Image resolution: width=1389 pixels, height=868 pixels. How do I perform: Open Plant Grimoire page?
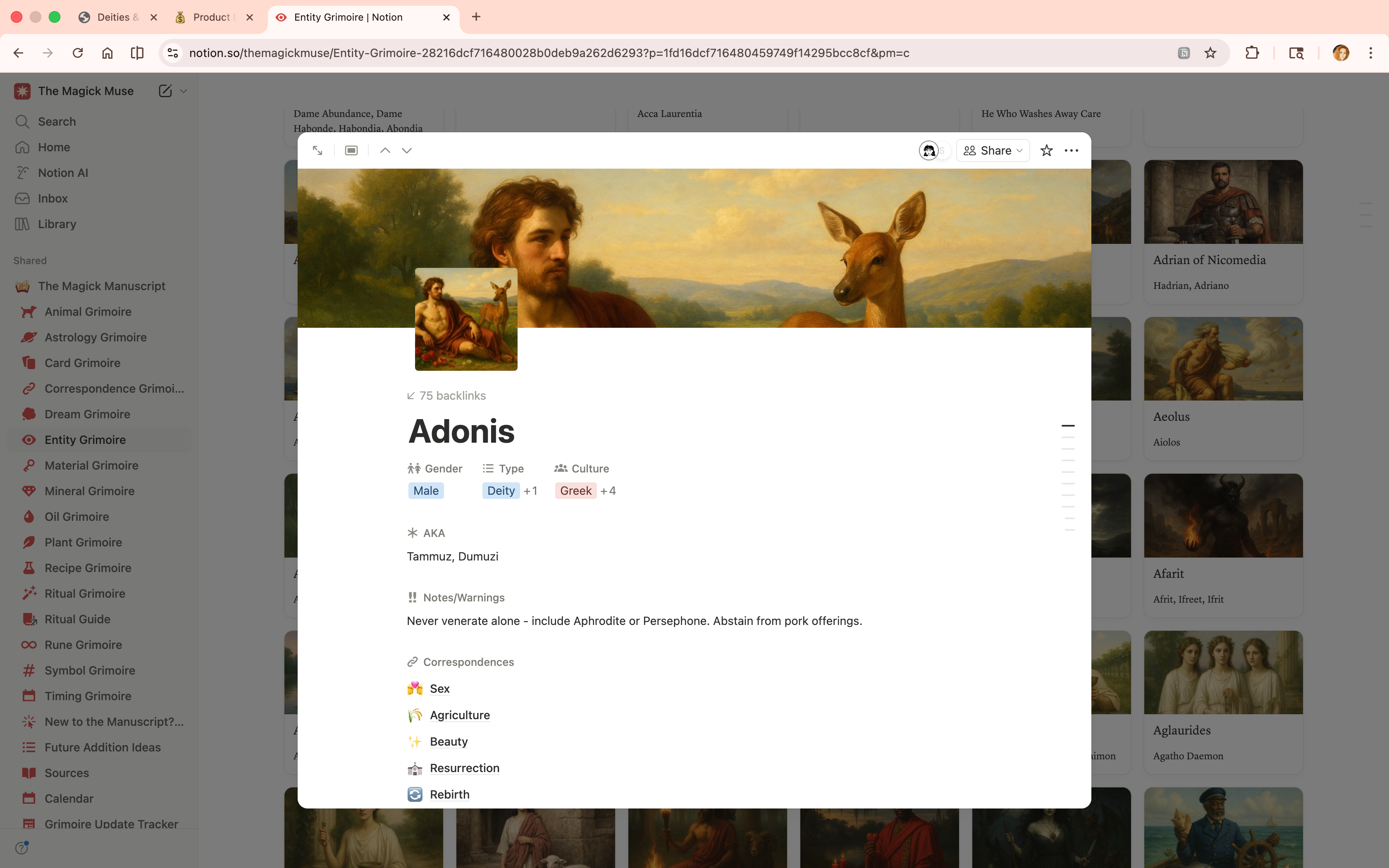(100, 542)
